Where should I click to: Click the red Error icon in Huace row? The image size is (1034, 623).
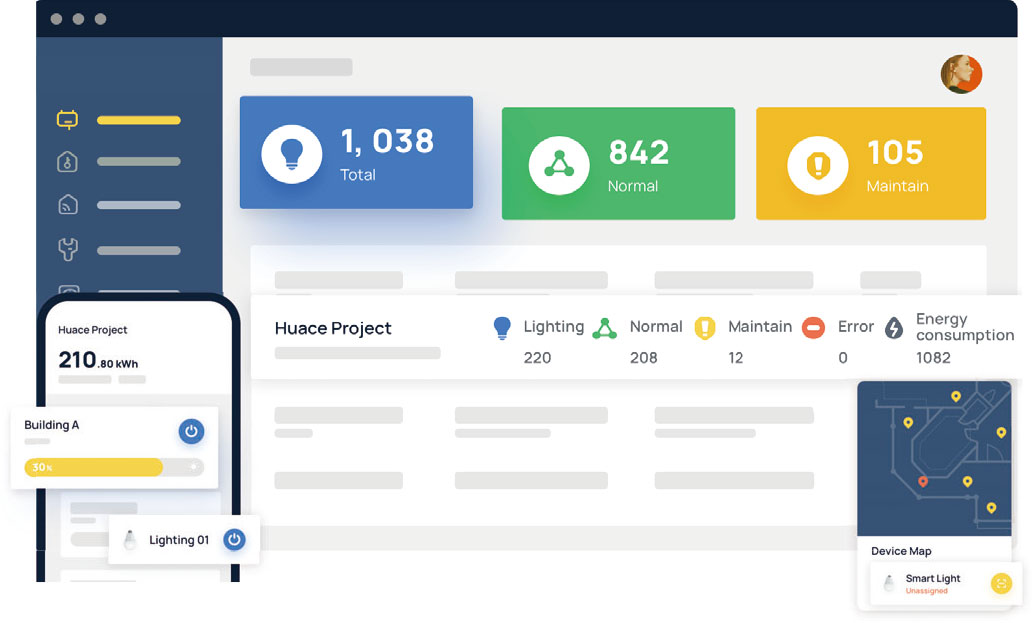(814, 328)
